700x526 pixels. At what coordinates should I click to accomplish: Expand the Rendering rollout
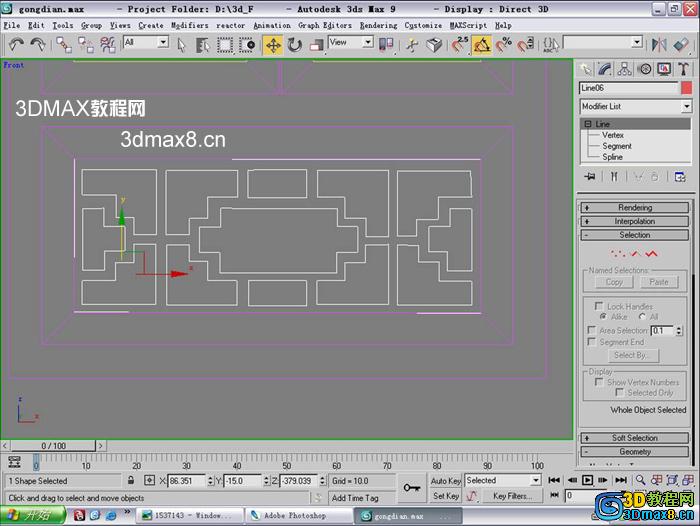click(634, 208)
